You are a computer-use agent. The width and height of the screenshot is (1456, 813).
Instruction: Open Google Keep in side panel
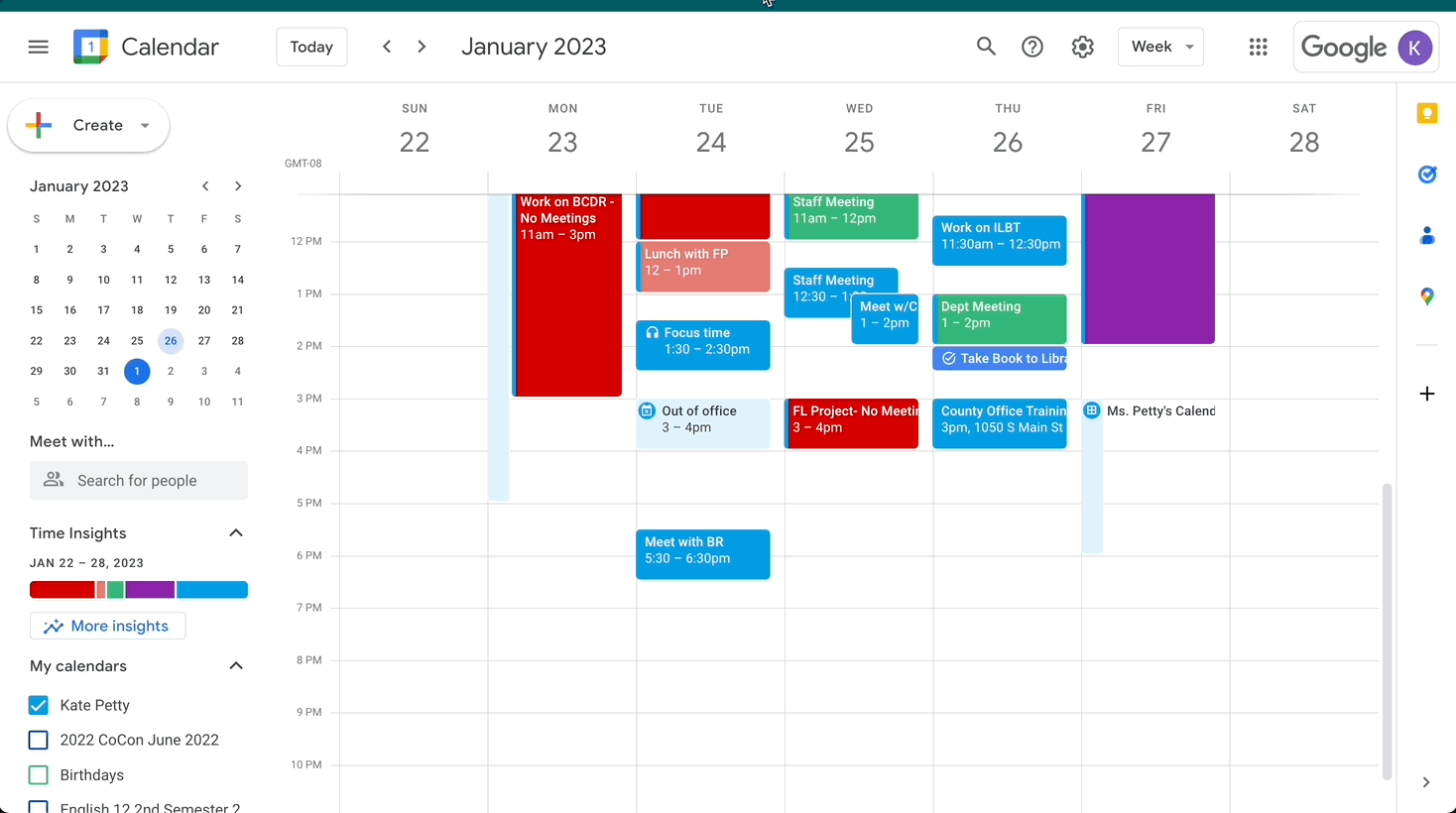1427,113
